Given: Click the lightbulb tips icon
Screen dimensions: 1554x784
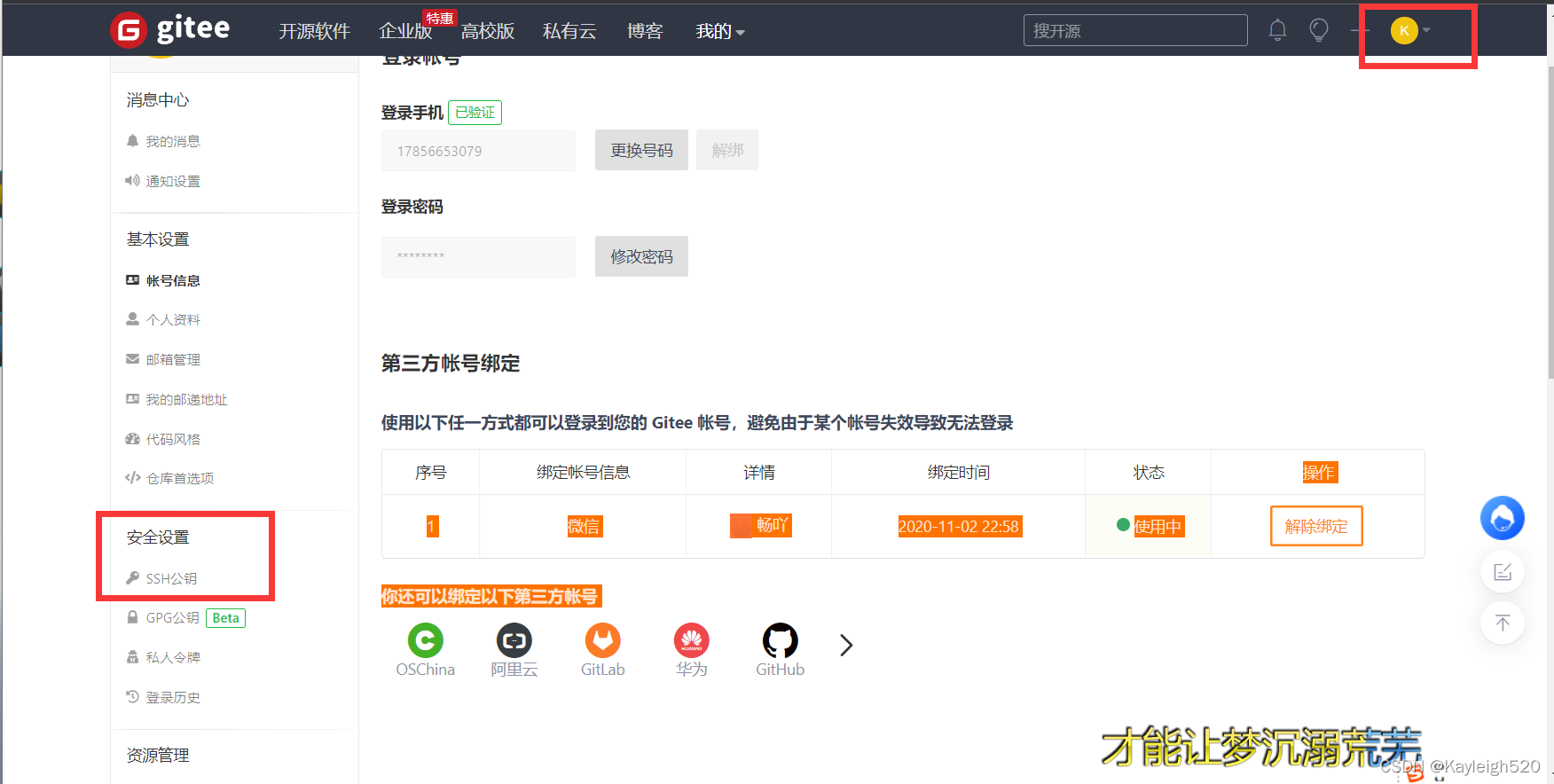Looking at the screenshot, I should (1319, 30).
